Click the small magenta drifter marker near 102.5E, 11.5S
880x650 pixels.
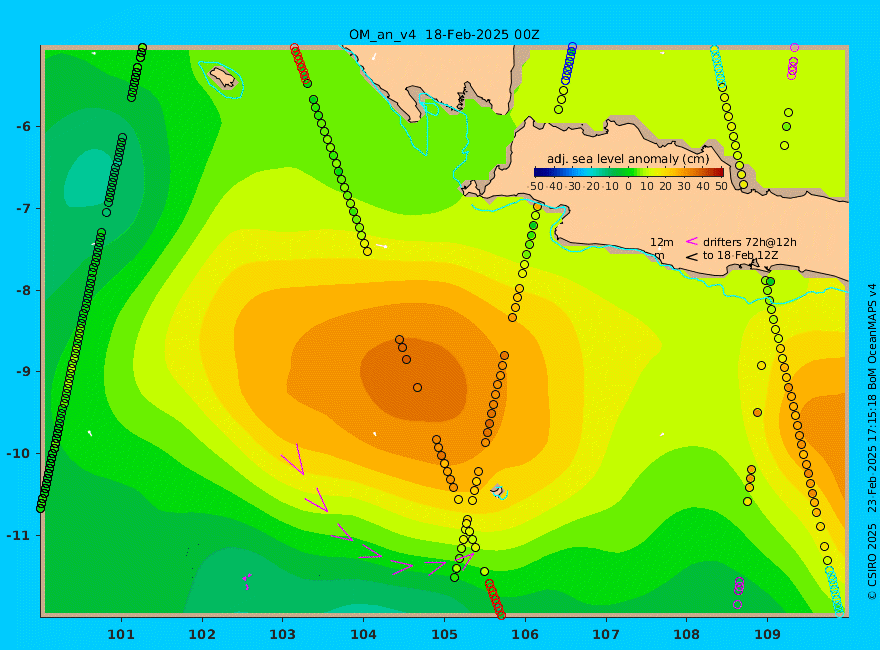tap(246, 580)
